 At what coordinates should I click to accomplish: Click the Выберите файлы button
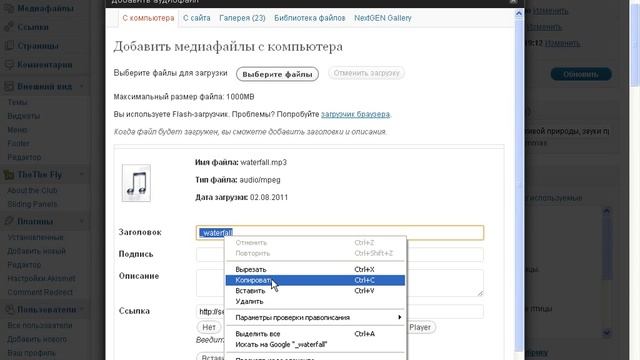(278, 74)
